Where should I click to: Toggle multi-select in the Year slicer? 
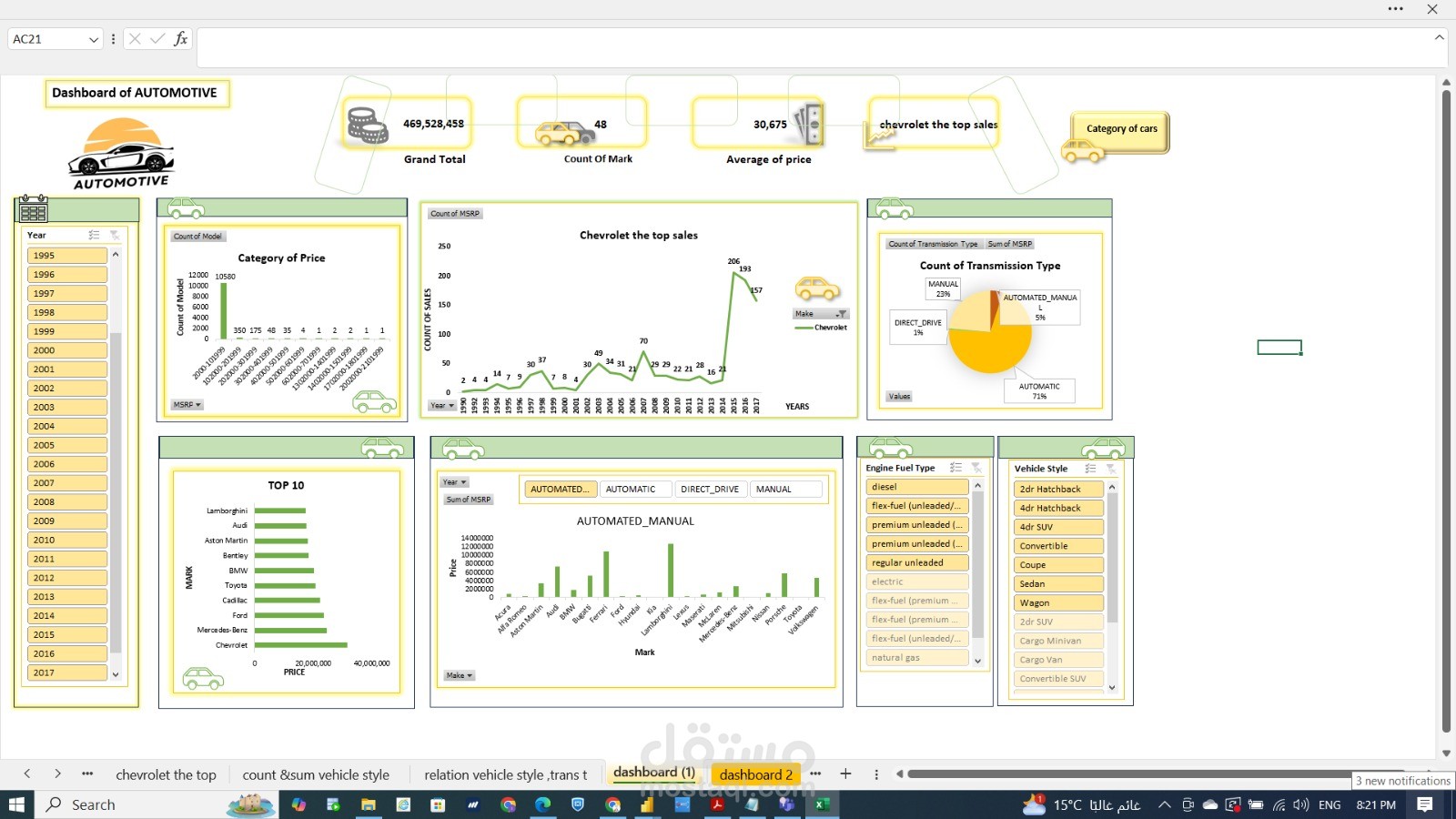[x=94, y=235]
